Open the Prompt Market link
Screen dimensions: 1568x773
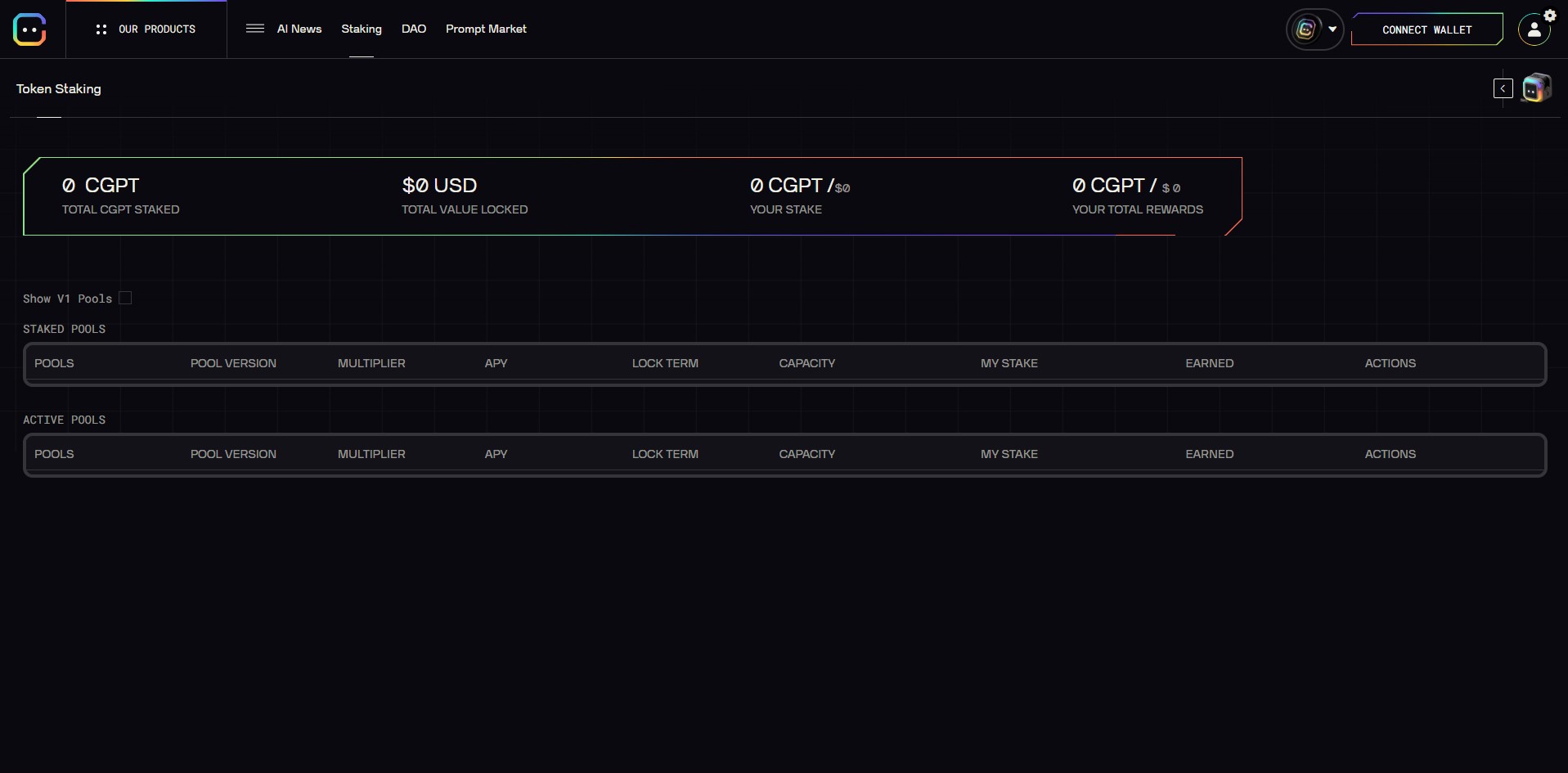pyautogui.click(x=486, y=29)
